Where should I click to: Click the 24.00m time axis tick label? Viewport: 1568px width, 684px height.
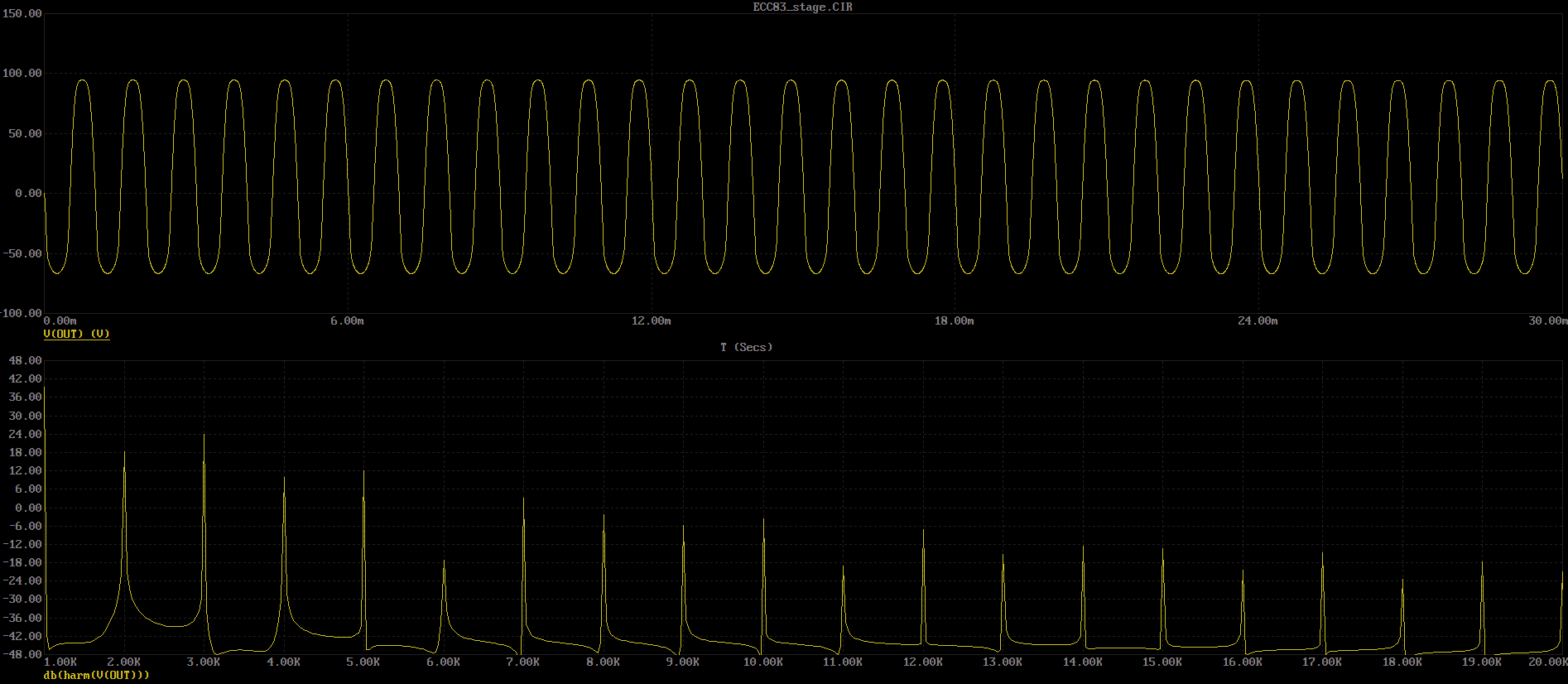(1257, 320)
